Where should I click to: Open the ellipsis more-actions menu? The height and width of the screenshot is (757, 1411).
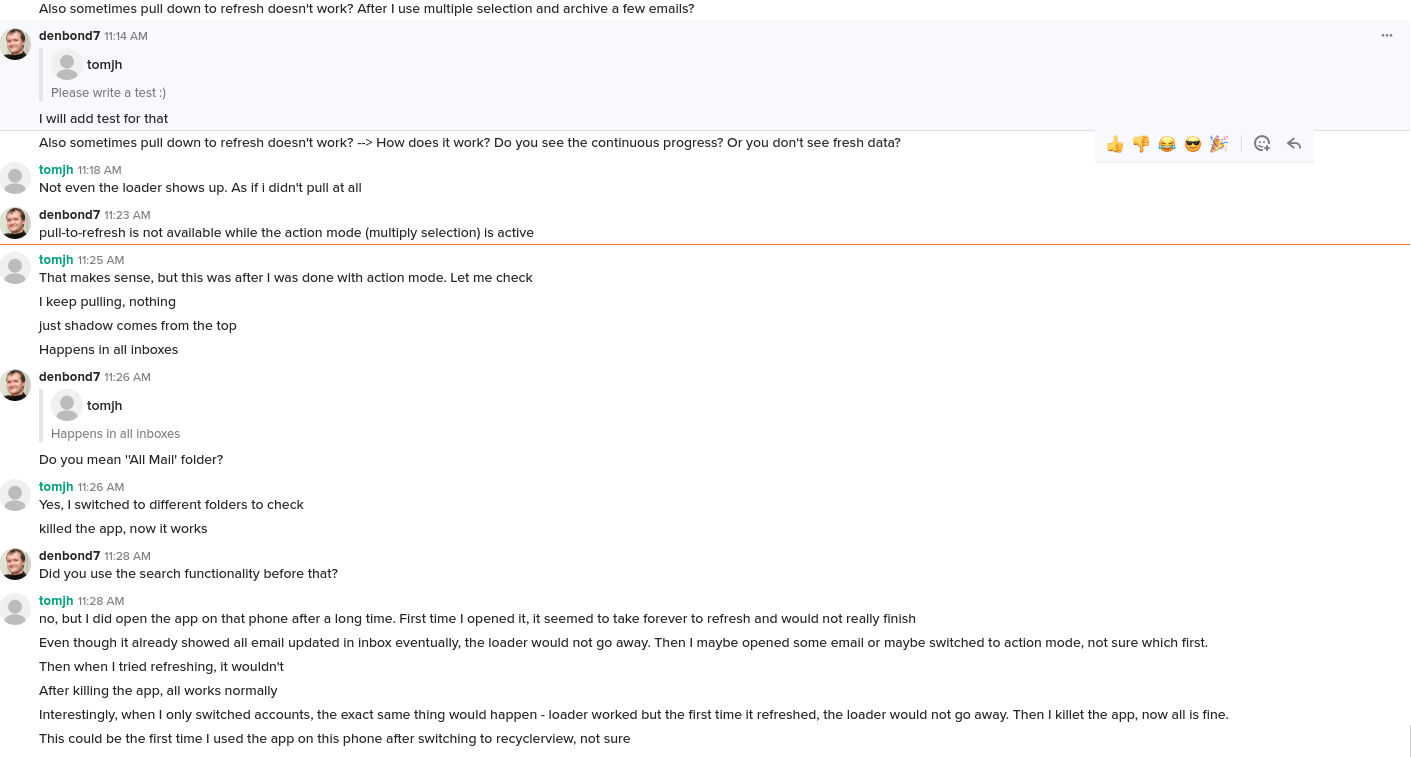[1387, 35]
